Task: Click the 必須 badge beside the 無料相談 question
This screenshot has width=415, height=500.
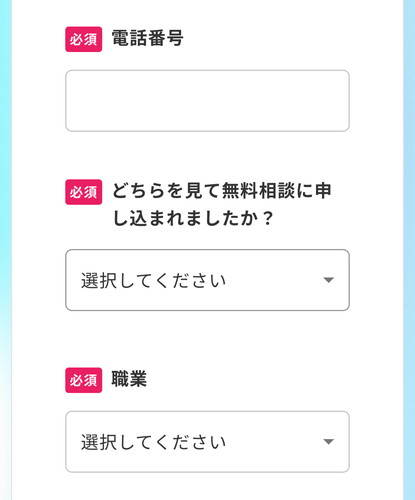Action: tap(84, 192)
